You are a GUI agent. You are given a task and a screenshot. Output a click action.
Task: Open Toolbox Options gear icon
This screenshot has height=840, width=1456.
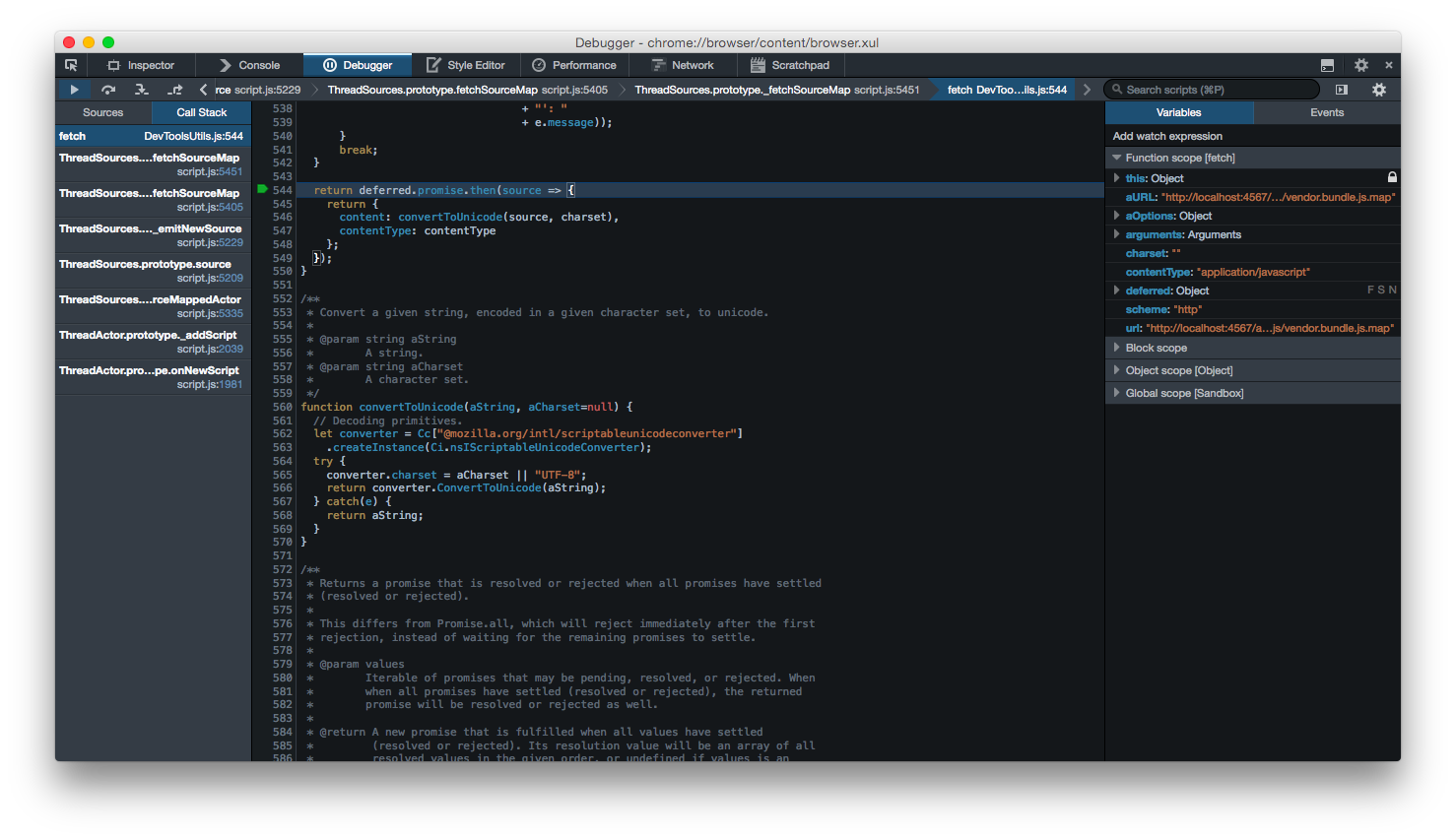tap(1360, 65)
